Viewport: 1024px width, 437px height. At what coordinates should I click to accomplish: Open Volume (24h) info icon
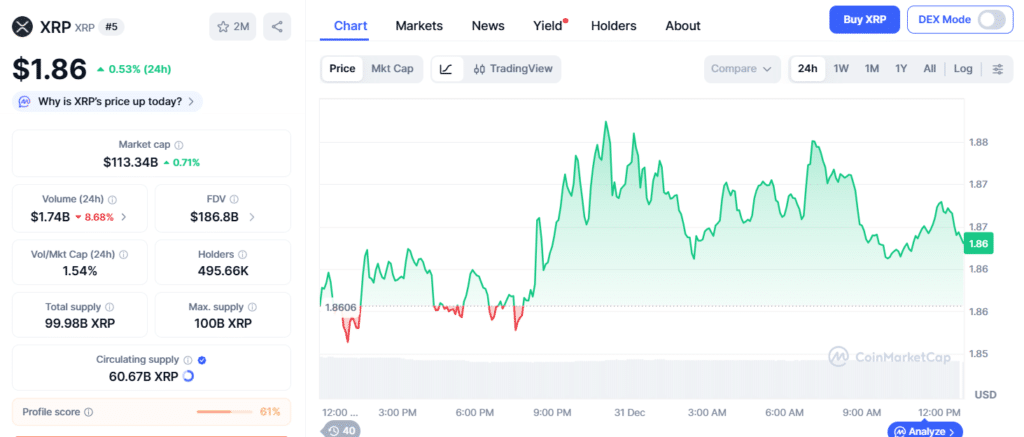(x=112, y=199)
